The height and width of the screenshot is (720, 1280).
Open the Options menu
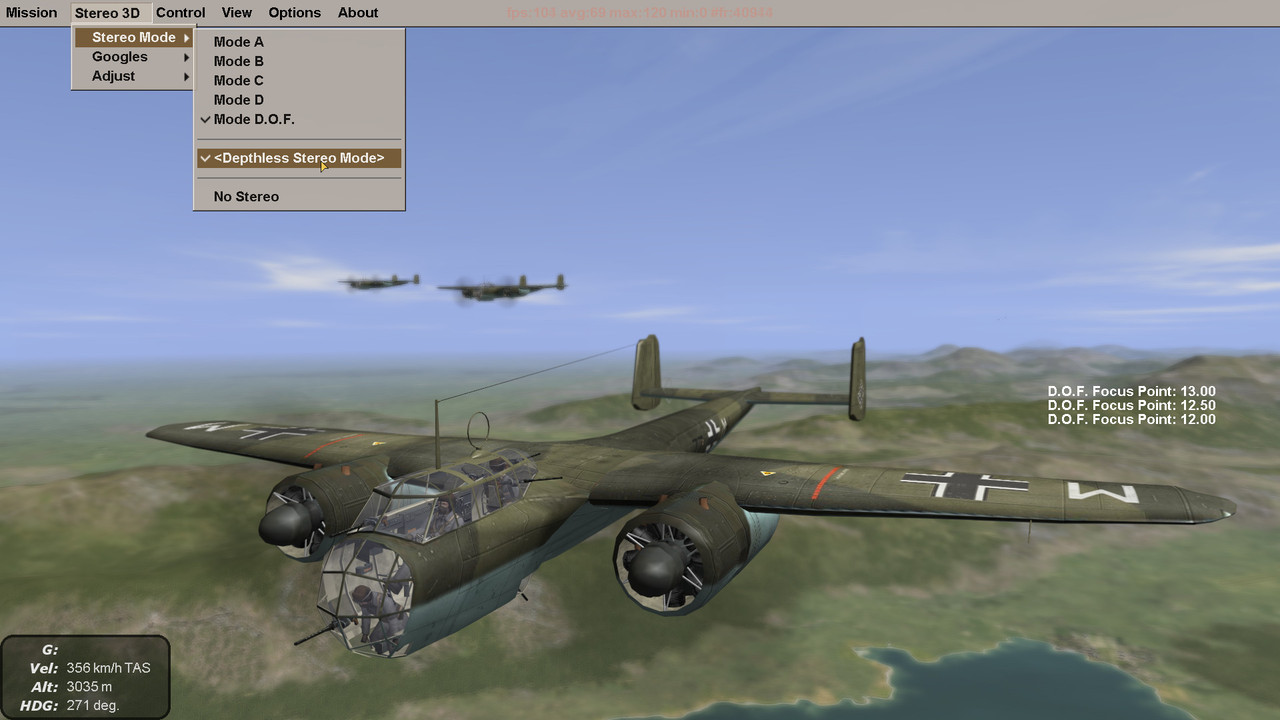point(295,13)
